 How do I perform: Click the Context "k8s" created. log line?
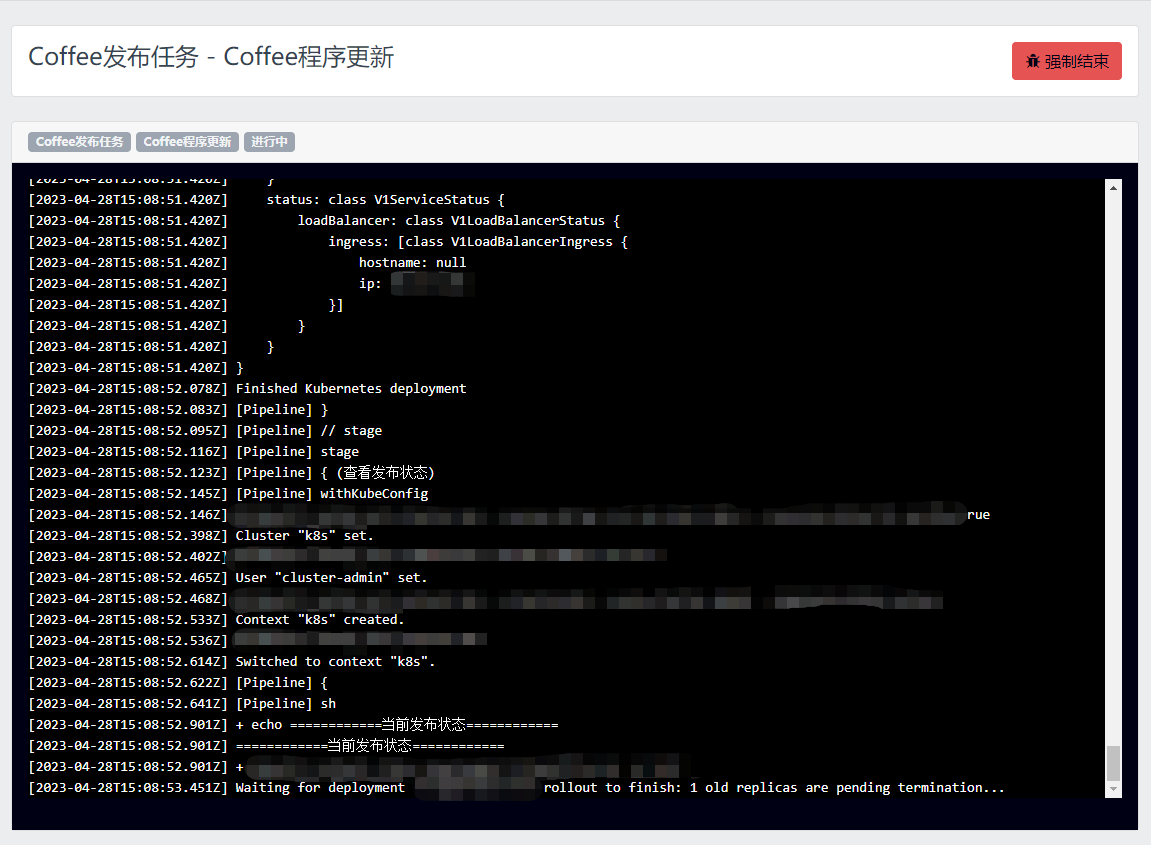click(320, 619)
